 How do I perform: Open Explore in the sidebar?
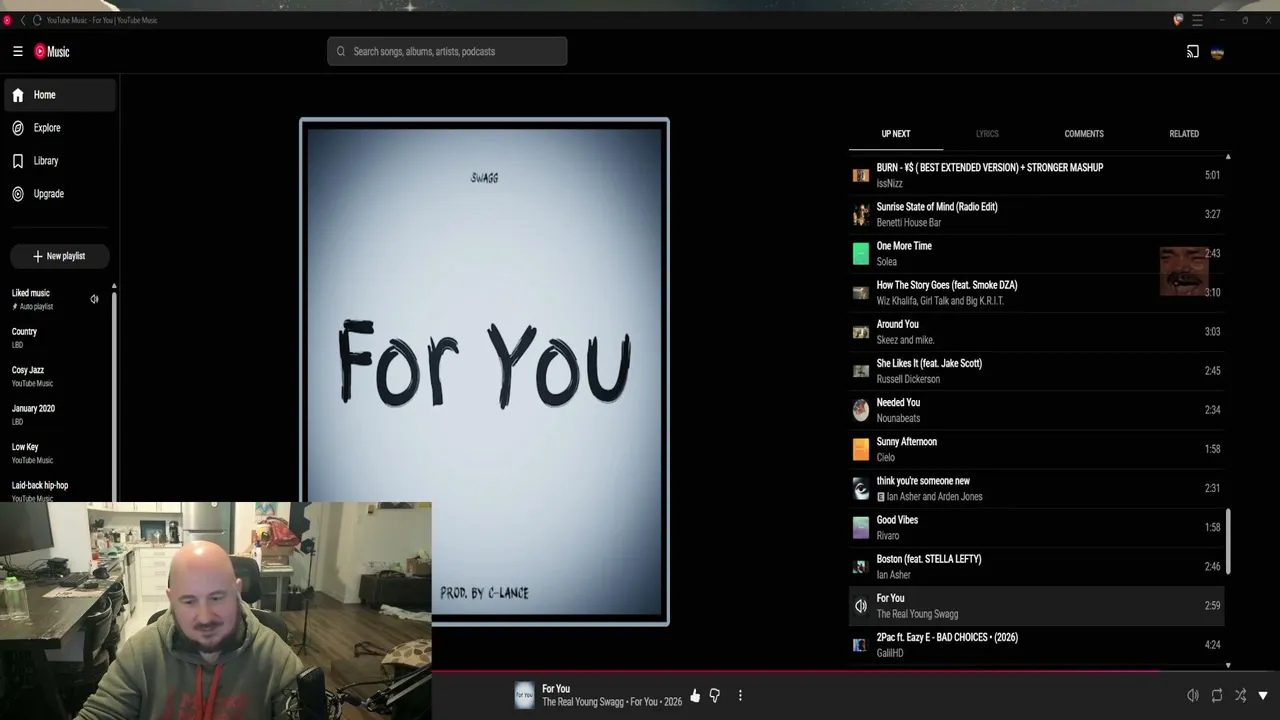(60, 128)
